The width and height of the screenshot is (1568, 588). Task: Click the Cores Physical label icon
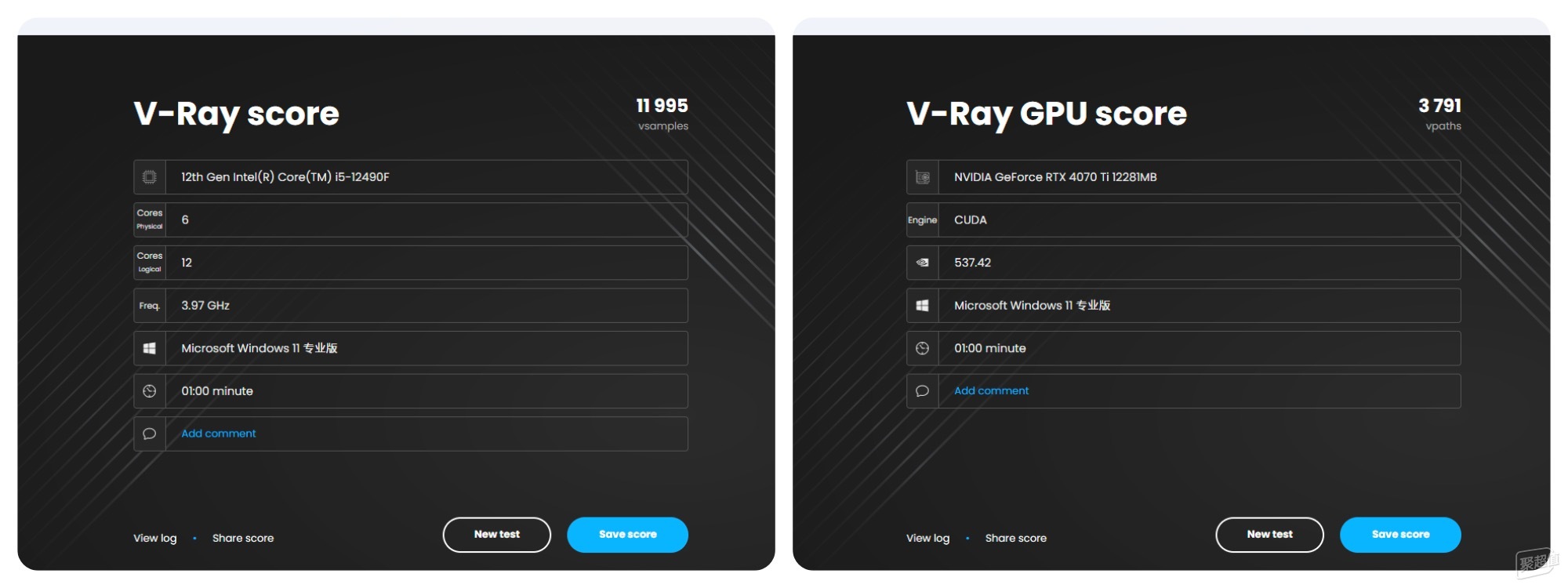tap(150, 220)
